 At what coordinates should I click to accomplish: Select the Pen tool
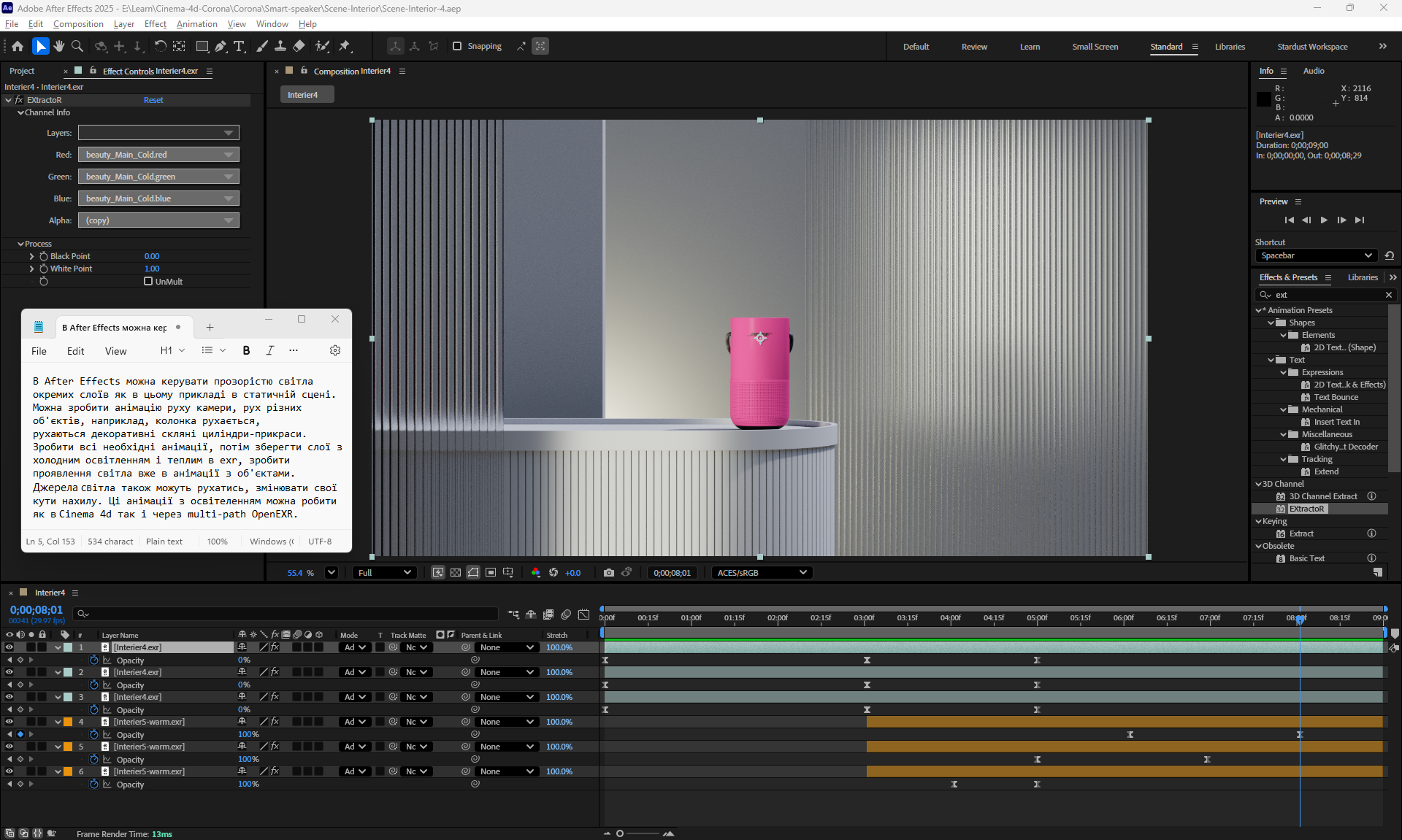click(x=221, y=46)
